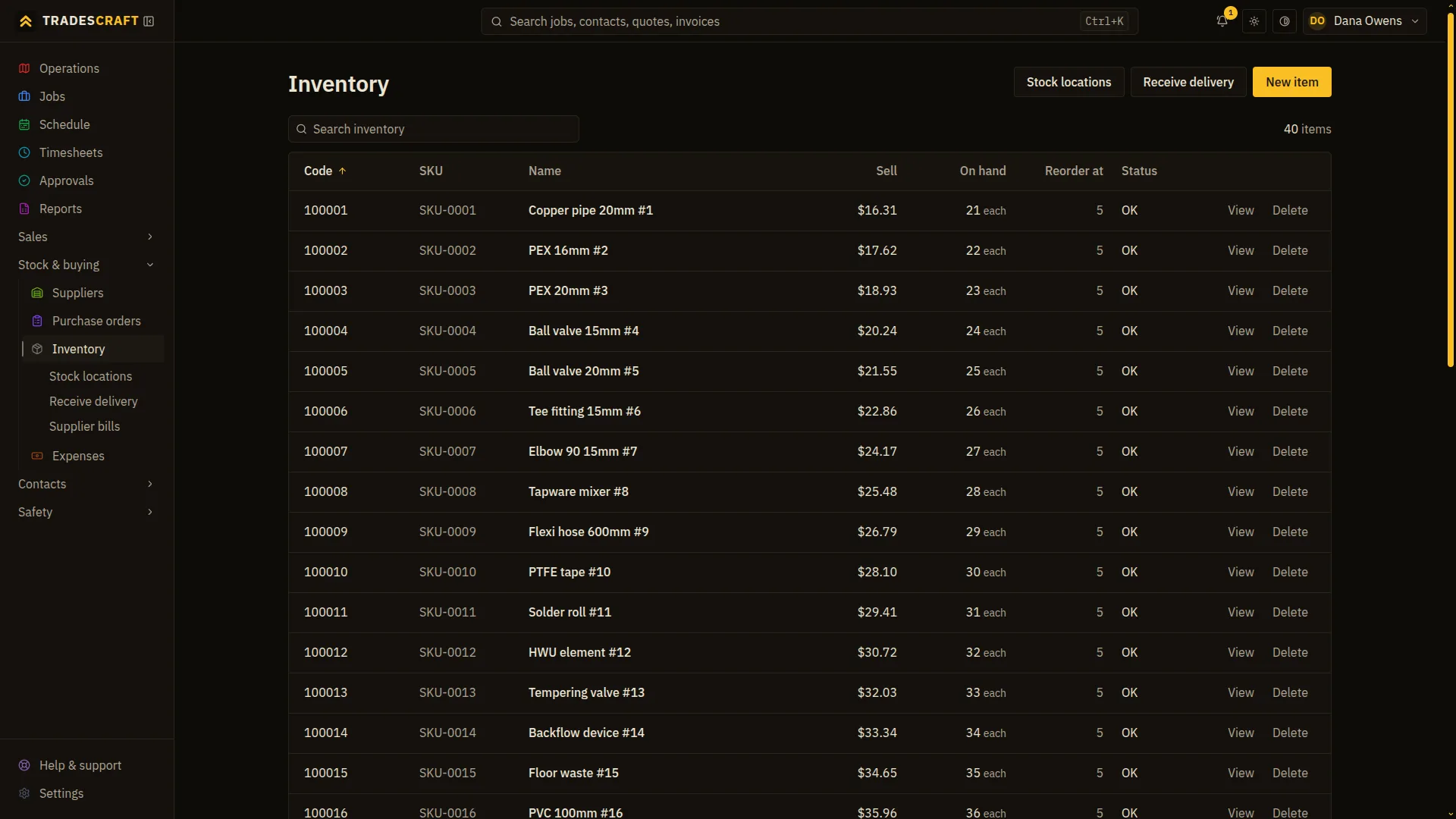Screen dimensions: 1456x819
Task: Open the notifications bell
Action: pos(1222,21)
